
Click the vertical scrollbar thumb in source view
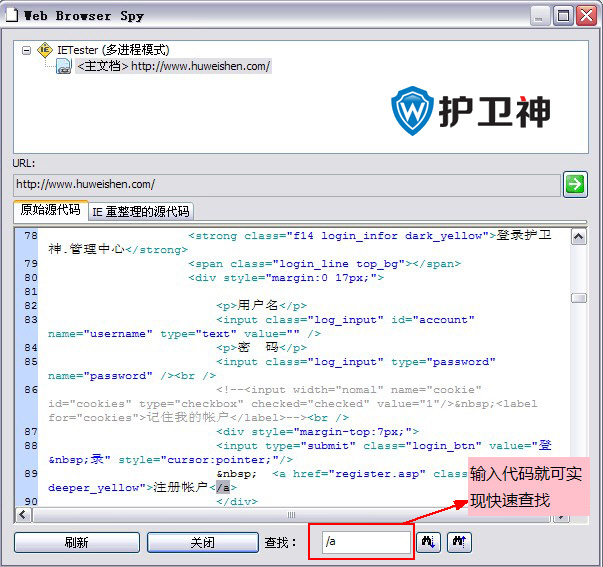(x=578, y=298)
